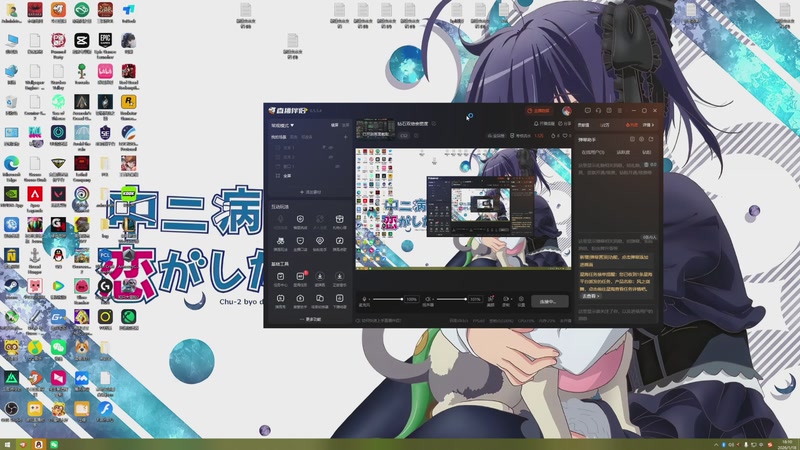Image resolution: width=800 pixels, height=450 pixels.
Task: Expand the small arrow beside the microphone icon
Action: click(369, 299)
